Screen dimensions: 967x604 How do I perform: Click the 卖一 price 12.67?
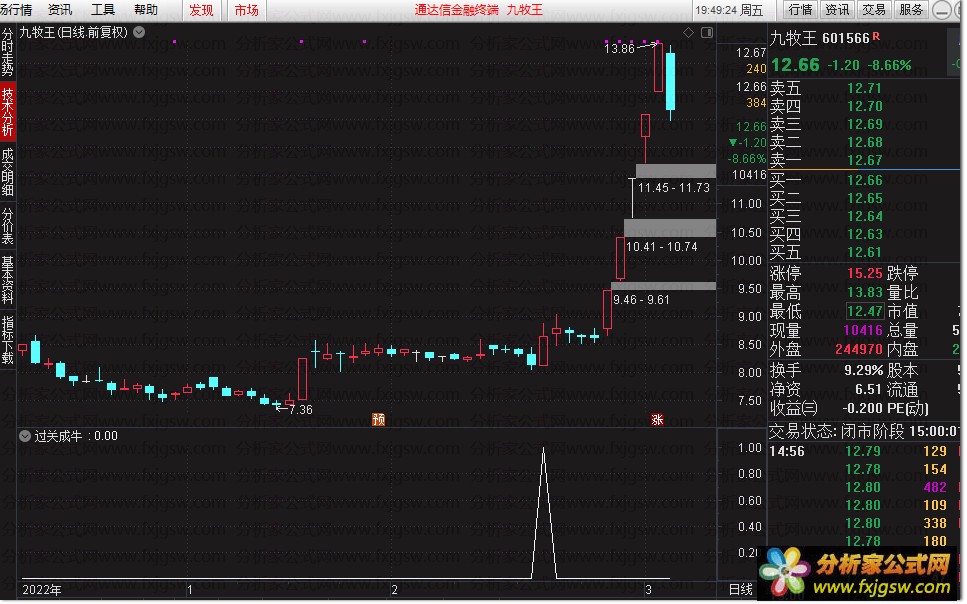click(x=864, y=160)
